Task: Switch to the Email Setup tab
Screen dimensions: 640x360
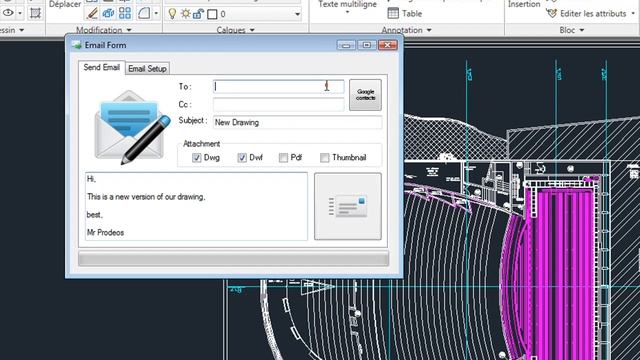Action: [x=147, y=69]
